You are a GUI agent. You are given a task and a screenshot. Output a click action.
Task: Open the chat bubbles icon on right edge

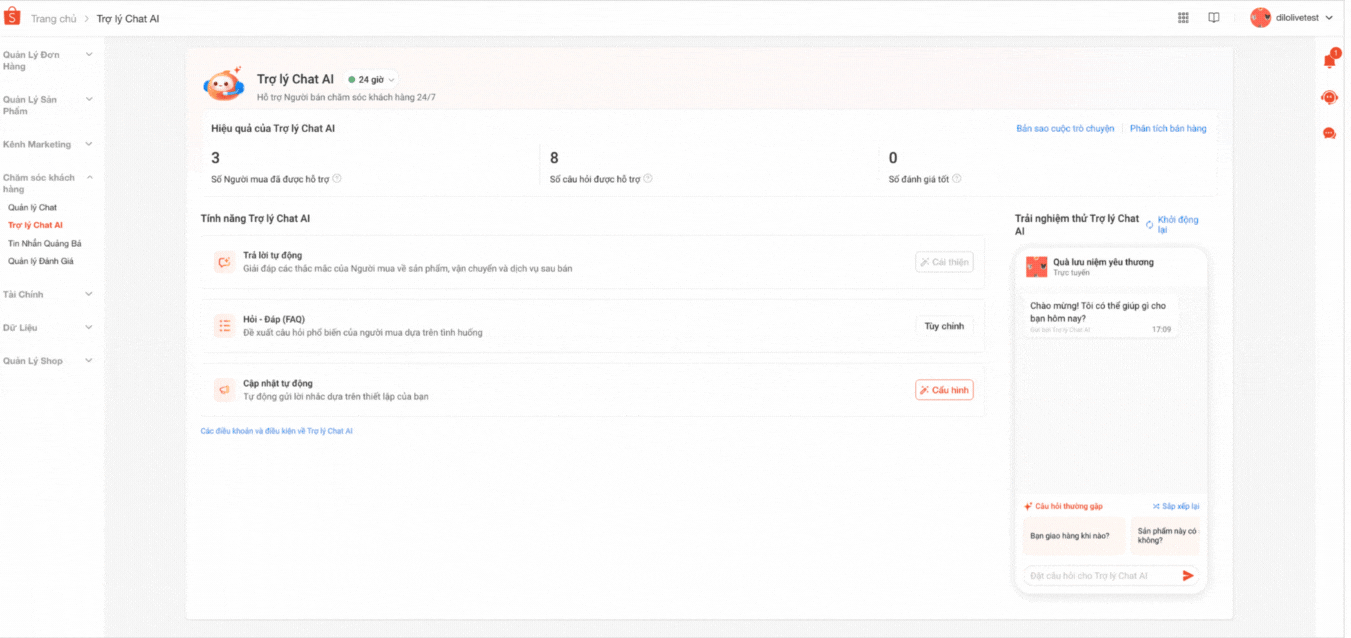tap(1329, 133)
